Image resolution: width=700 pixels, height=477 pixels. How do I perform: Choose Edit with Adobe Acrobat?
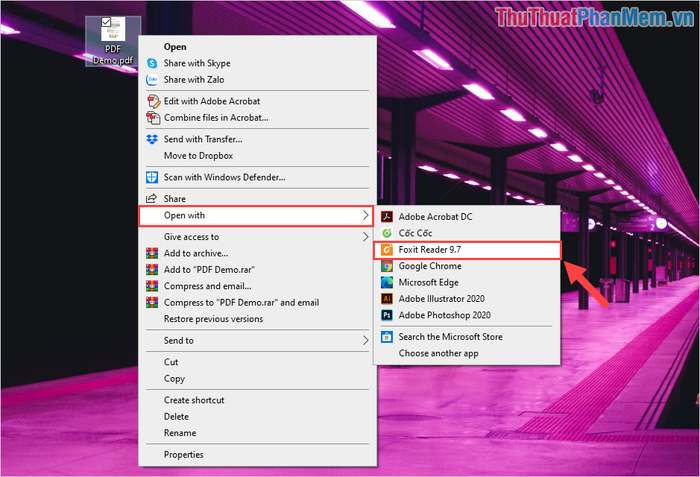(x=257, y=101)
